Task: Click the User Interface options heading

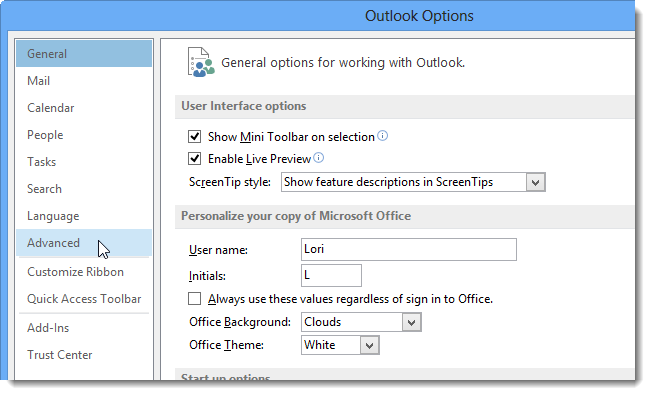Action: tap(244, 106)
